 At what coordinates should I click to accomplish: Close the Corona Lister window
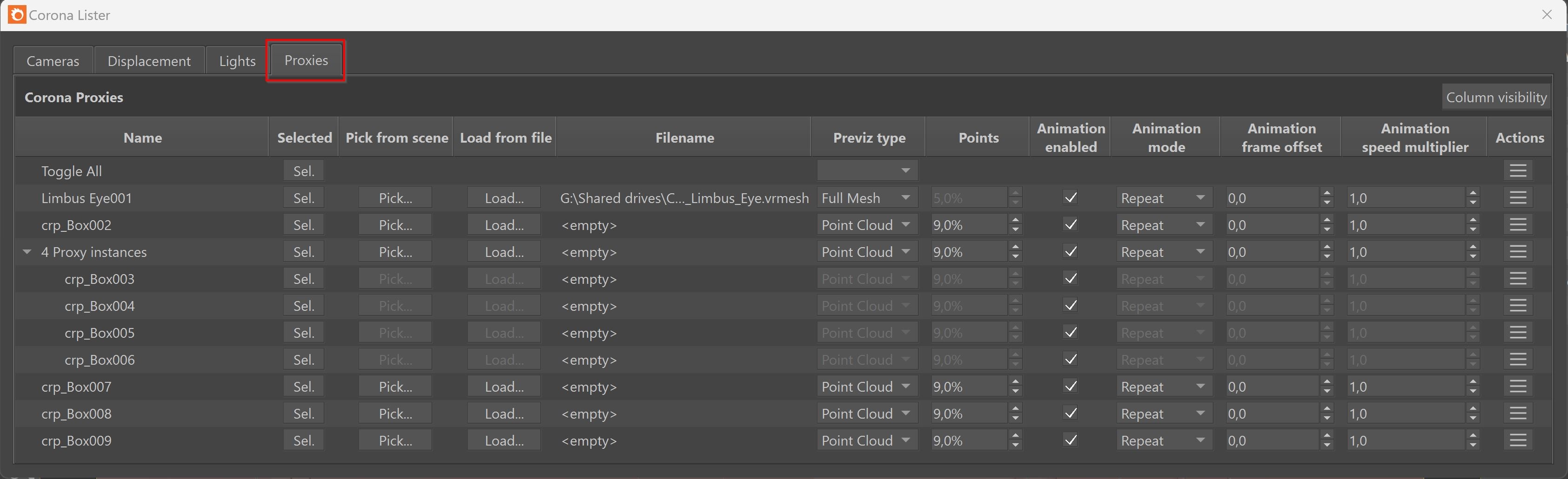(1547, 14)
